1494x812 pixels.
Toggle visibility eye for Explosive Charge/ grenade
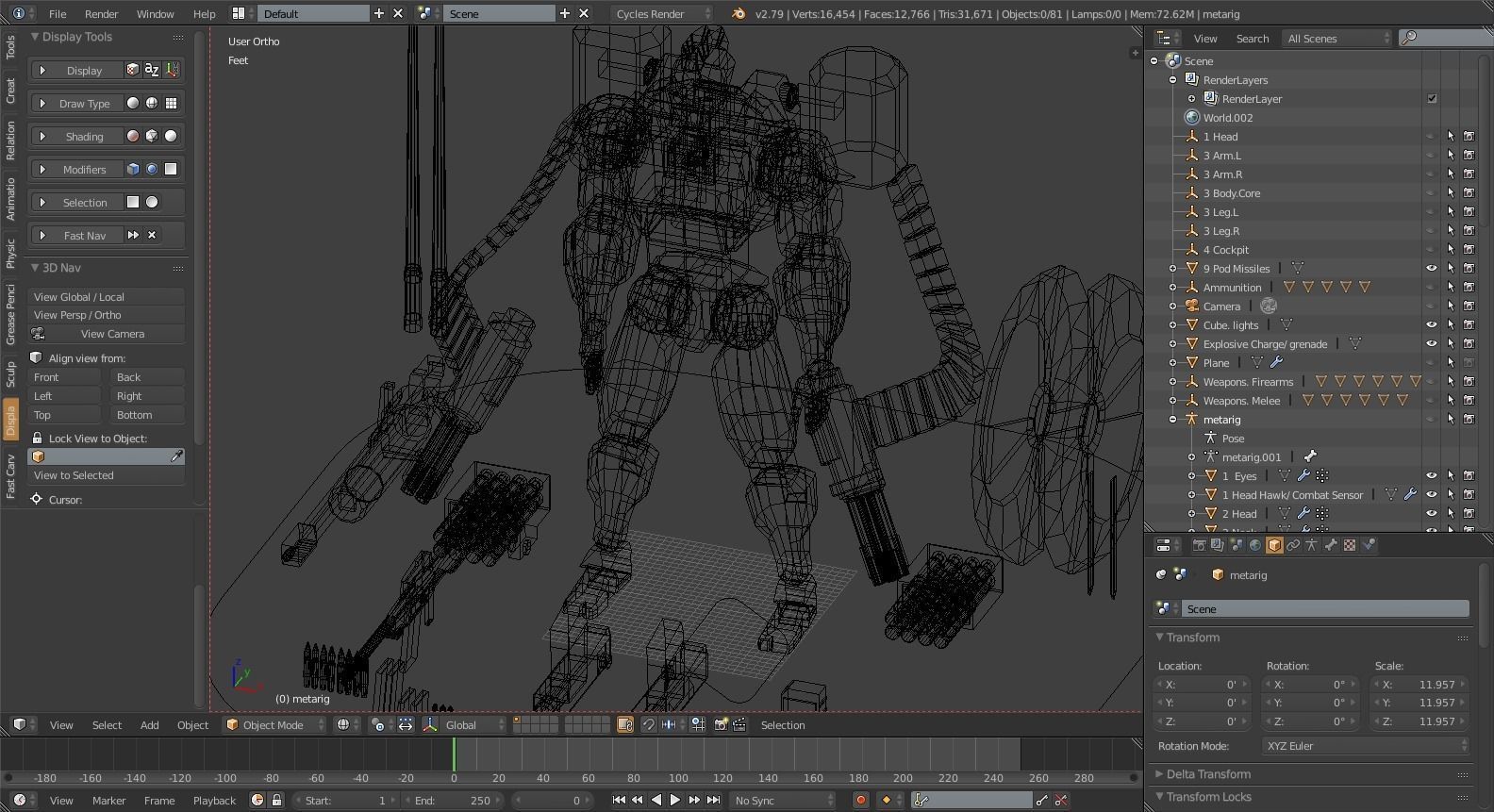coord(1431,343)
